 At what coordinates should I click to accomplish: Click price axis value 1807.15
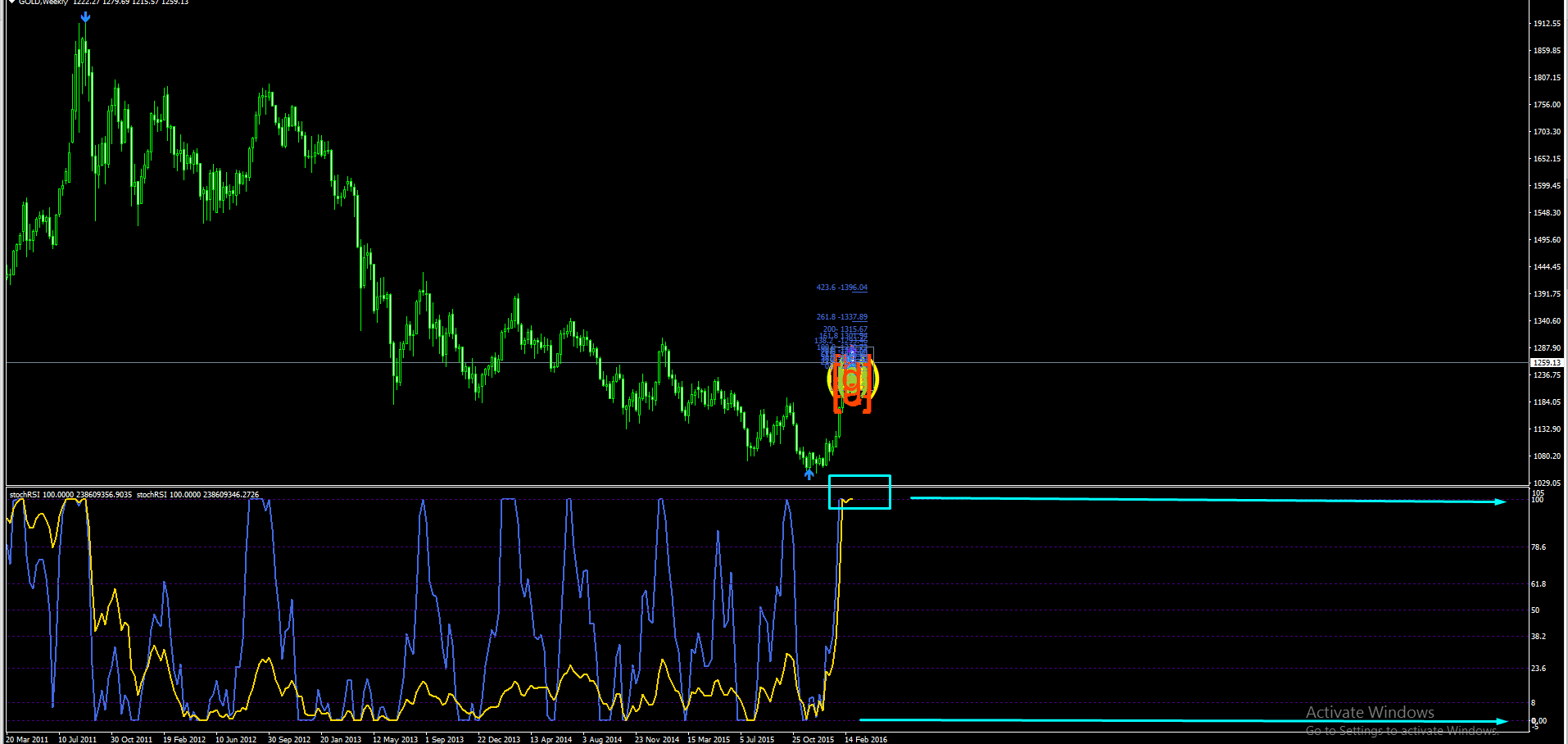pyautogui.click(x=1547, y=78)
